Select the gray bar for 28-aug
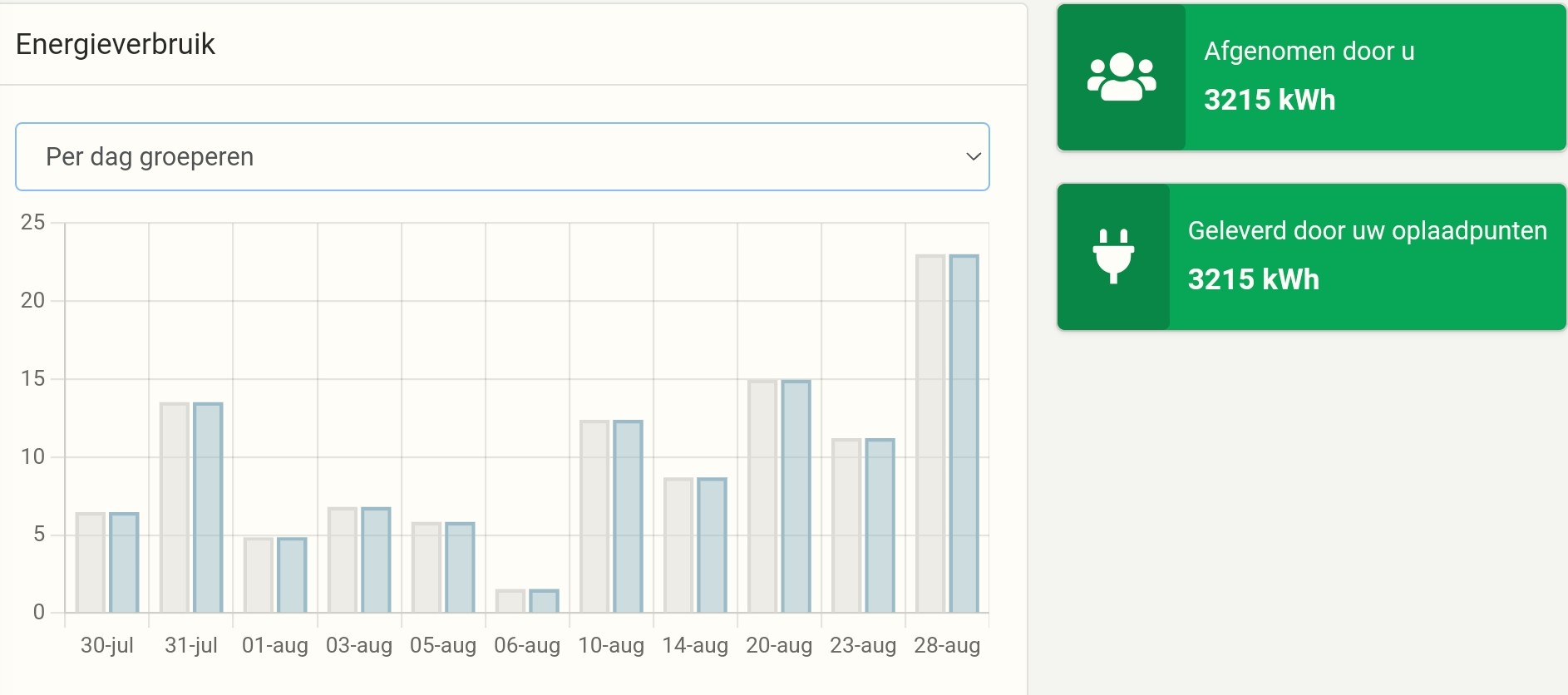 tap(930, 434)
